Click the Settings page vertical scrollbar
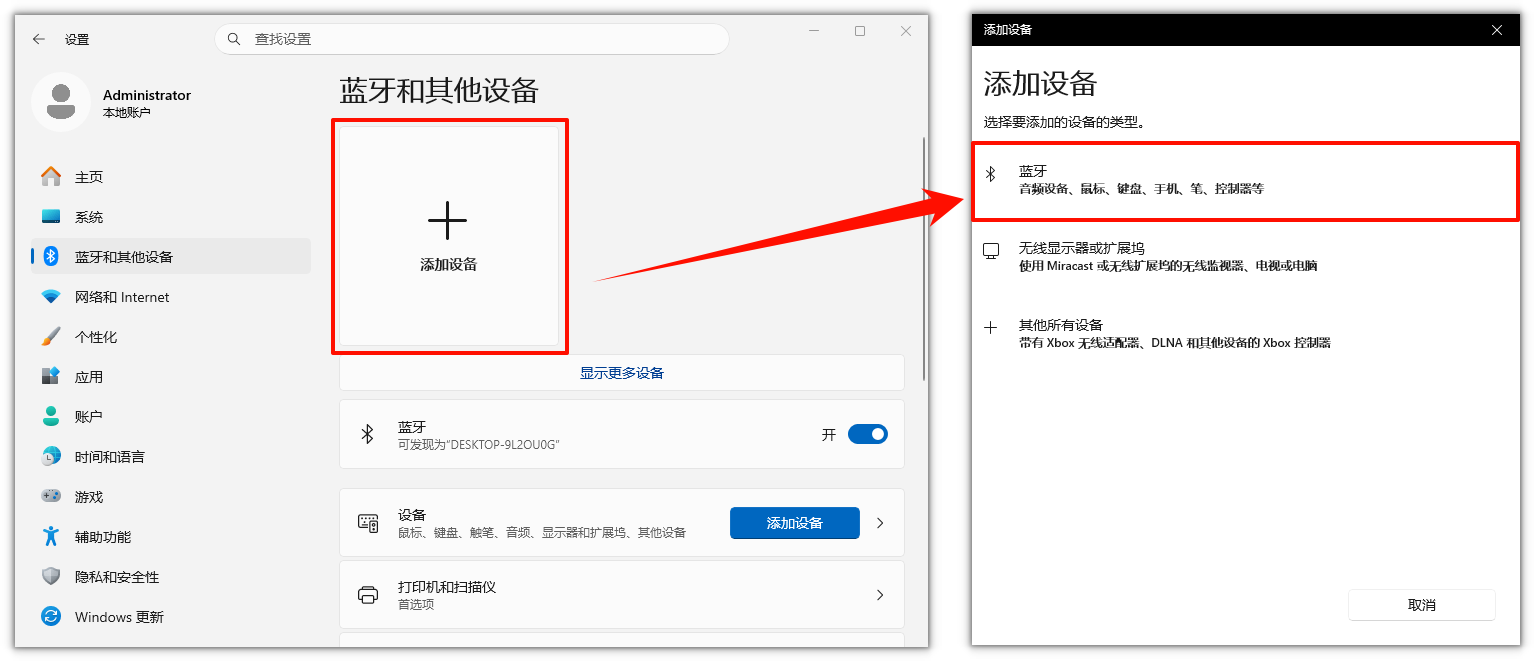 pyautogui.click(x=925, y=258)
